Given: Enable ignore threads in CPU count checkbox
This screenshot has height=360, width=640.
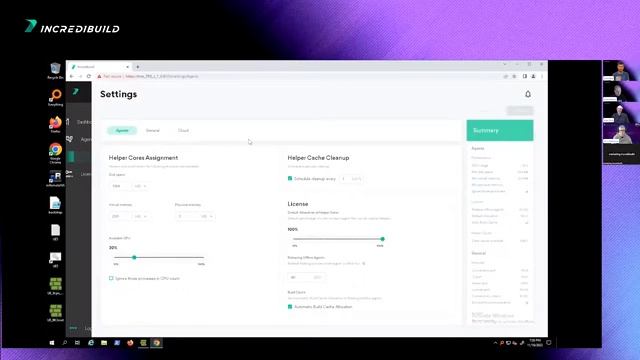Looking at the screenshot, I should point(111,278).
